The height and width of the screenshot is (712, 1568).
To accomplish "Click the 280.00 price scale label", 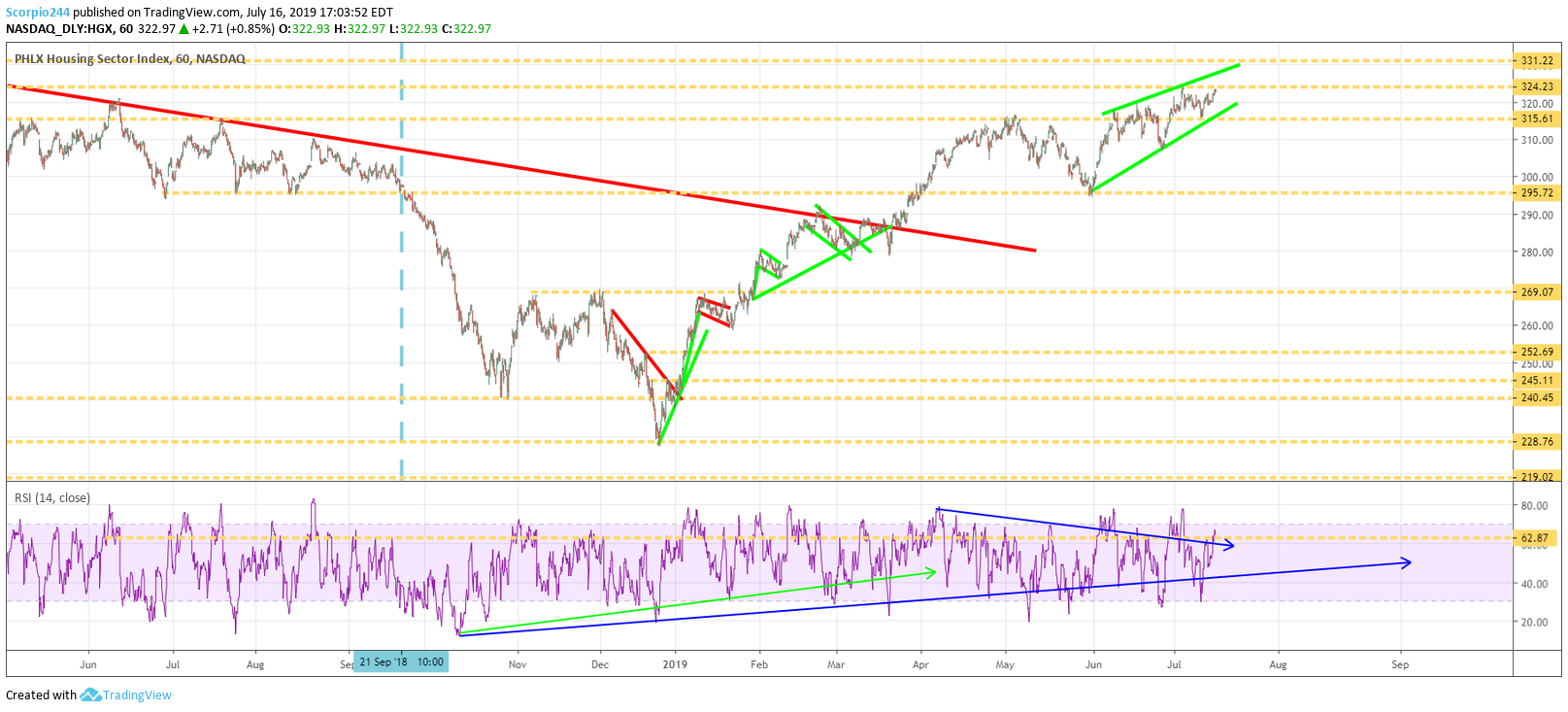I will (x=1537, y=252).
